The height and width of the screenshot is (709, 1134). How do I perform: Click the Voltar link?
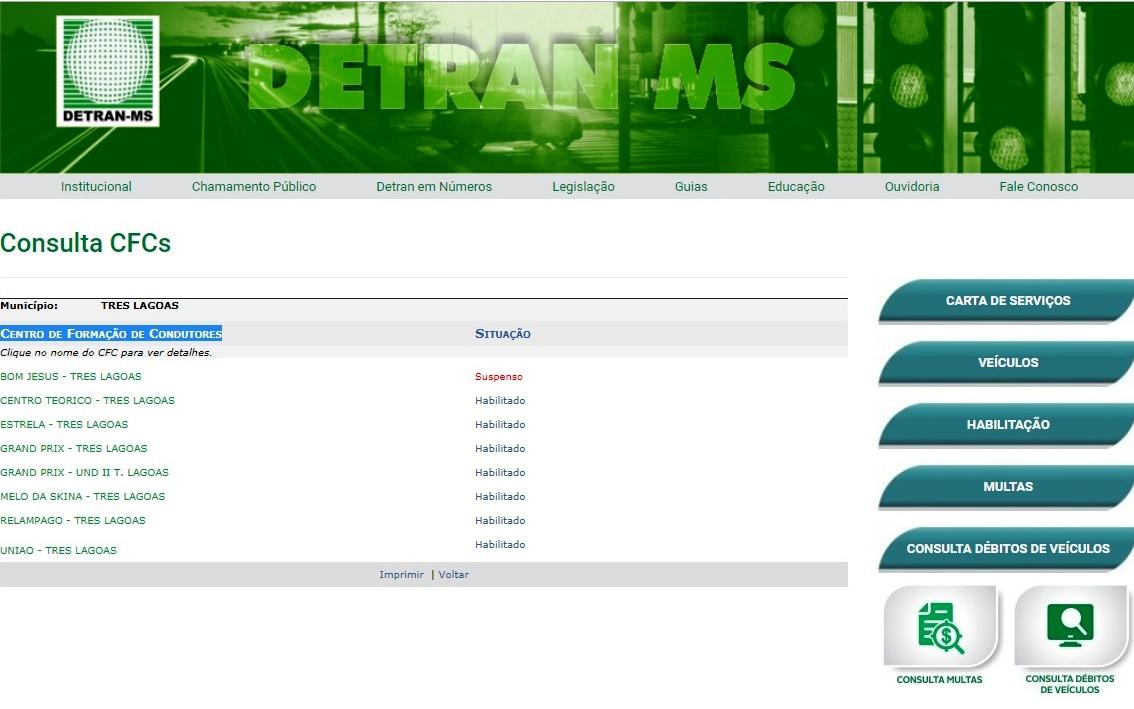(453, 574)
